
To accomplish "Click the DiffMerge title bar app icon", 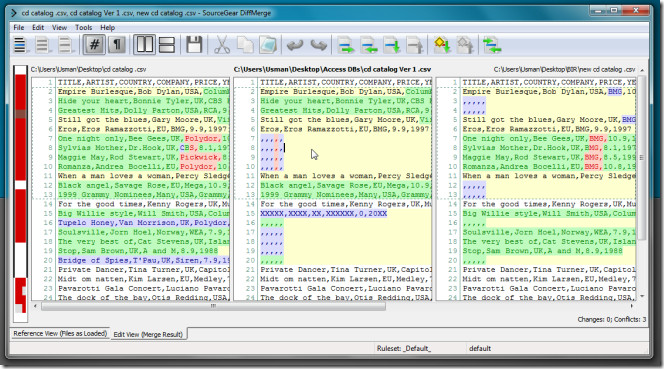I will 14,13.
